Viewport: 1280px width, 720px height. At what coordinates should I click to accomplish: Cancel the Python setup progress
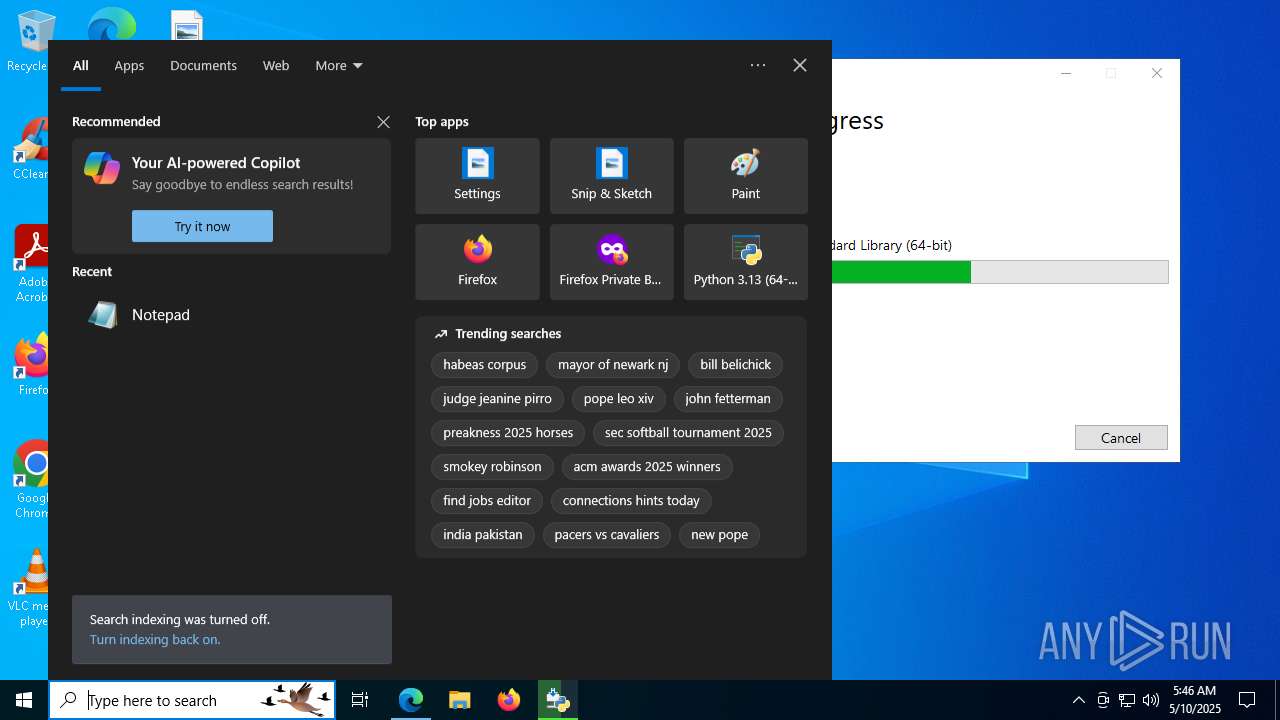[1121, 438]
